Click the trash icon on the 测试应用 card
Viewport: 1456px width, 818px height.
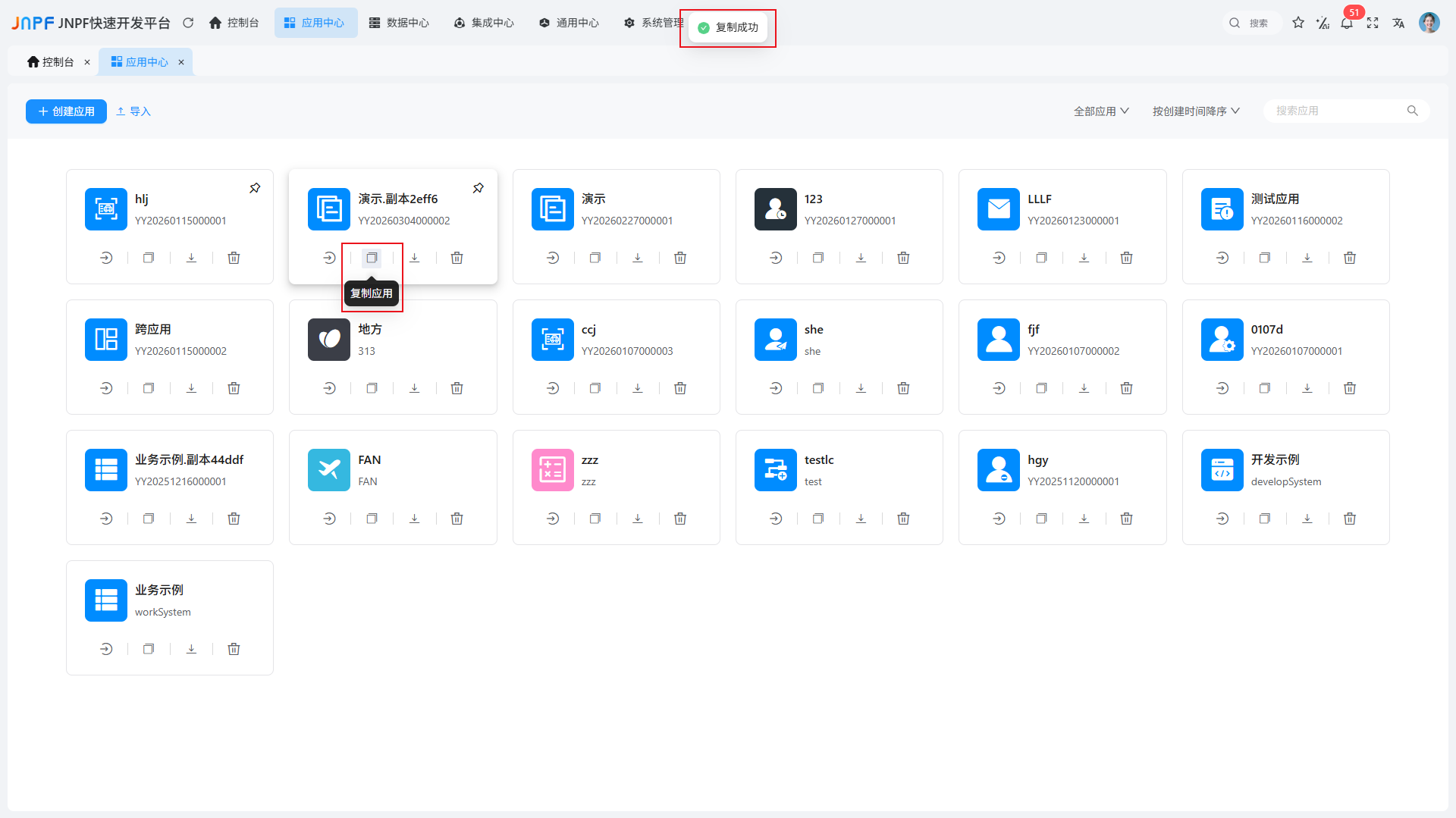1350,258
